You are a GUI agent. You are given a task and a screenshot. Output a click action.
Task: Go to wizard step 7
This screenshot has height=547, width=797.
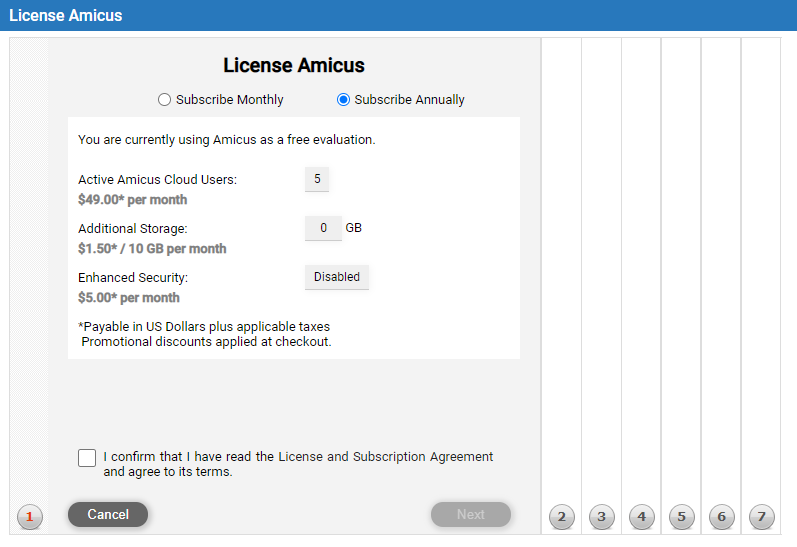click(761, 517)
